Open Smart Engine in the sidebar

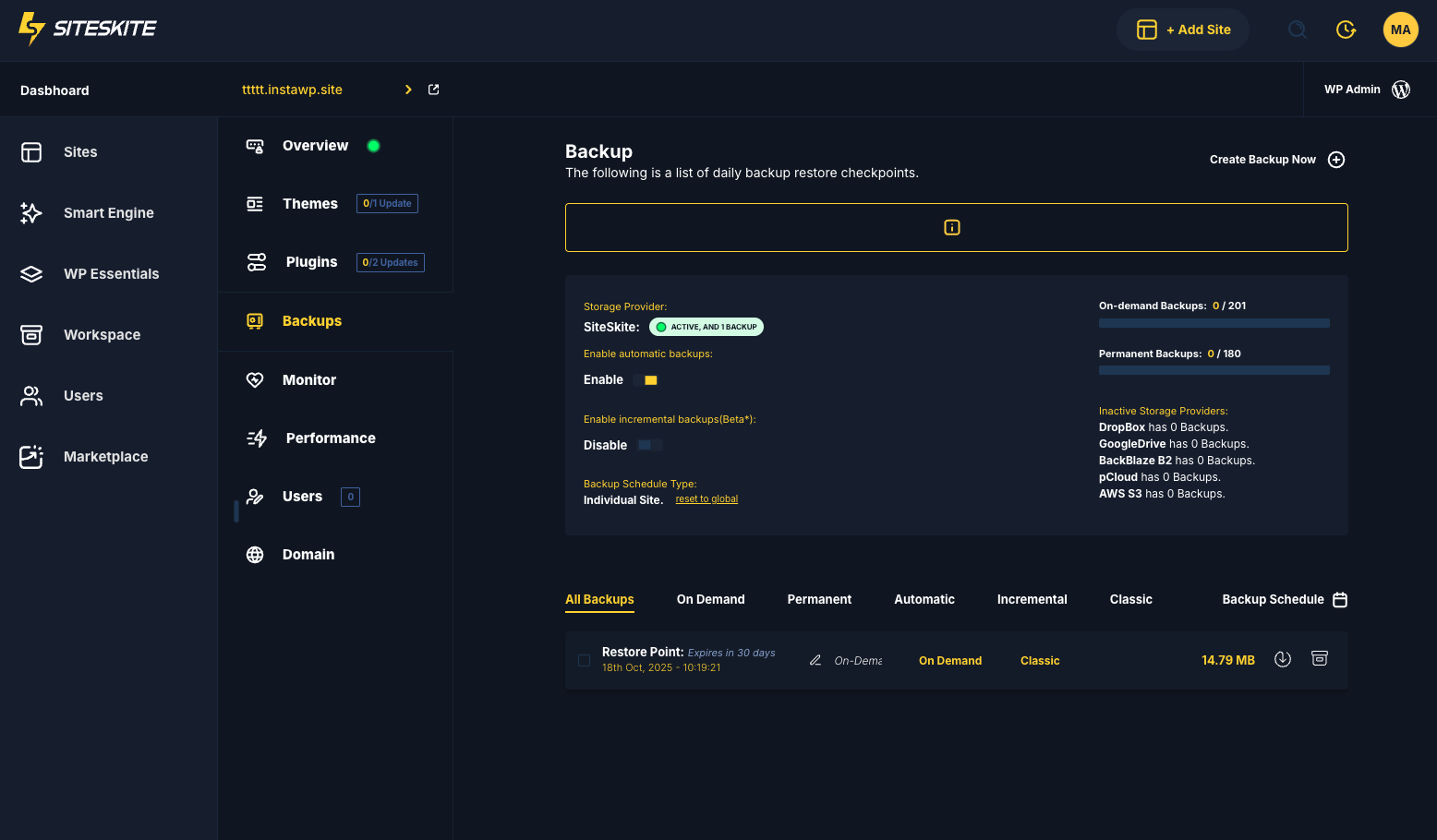(x=108, y=213)
